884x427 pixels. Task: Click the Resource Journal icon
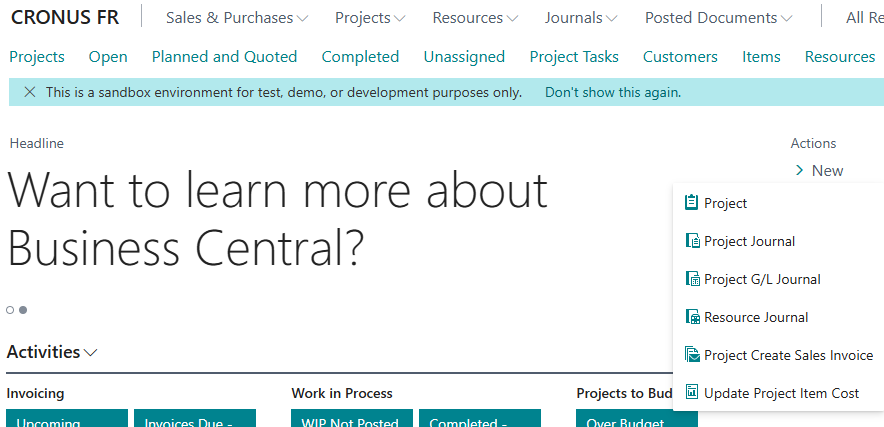coord(692,317)
